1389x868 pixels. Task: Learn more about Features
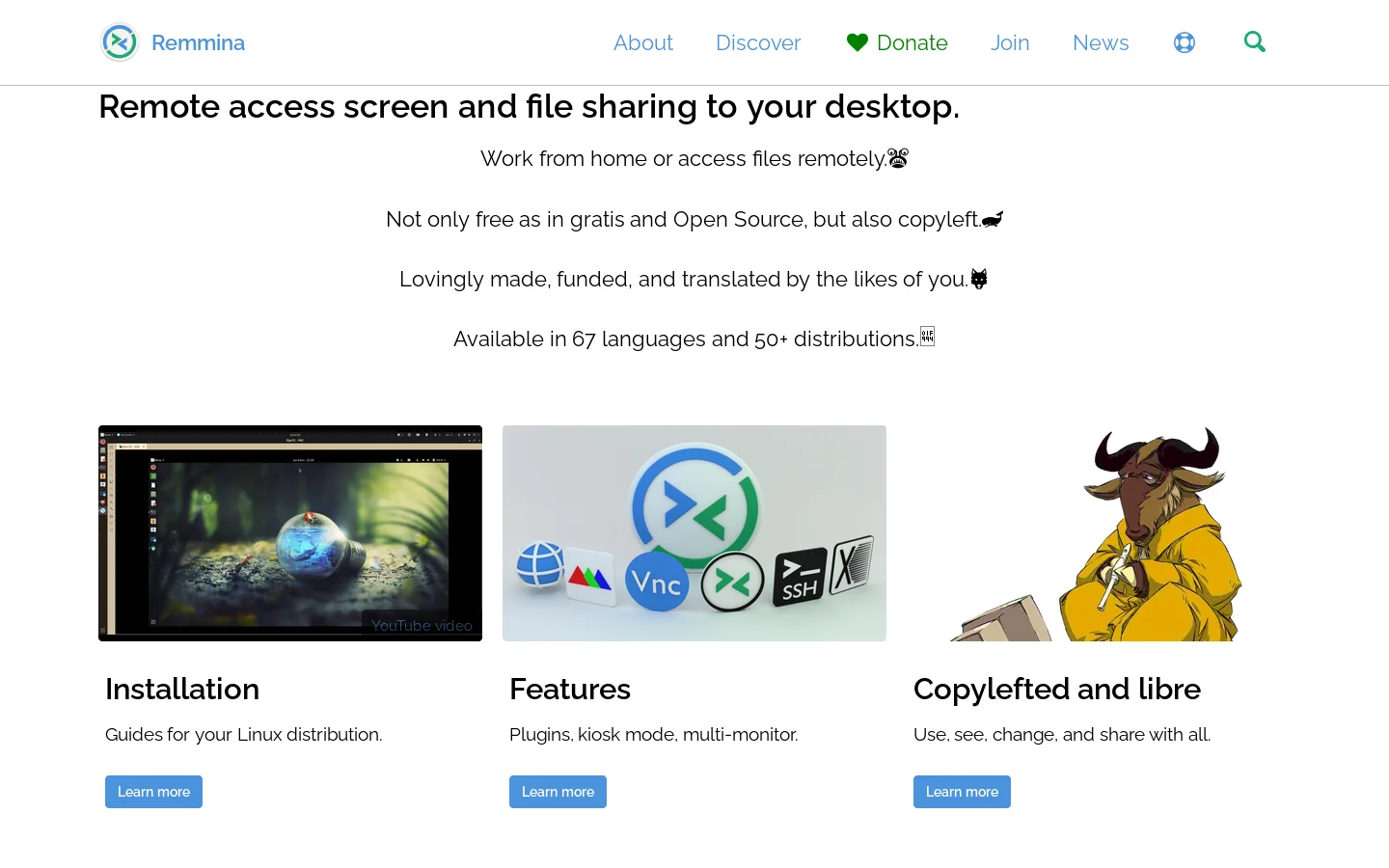click(x=558, y=792)
